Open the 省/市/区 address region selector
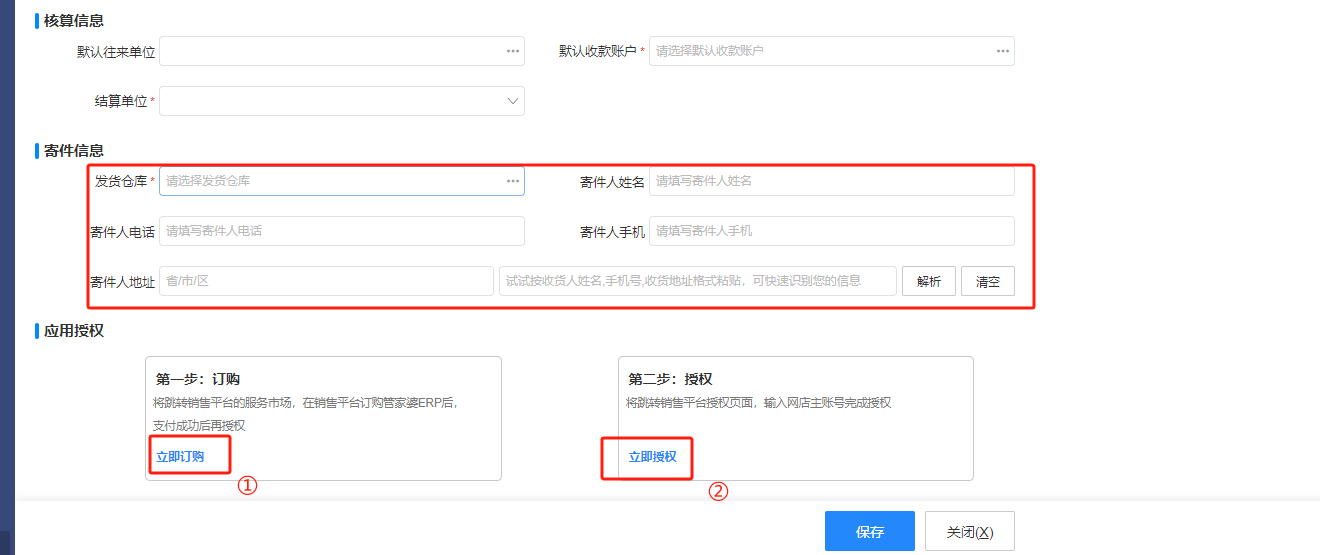This screenshot has height=555, width=1320. coord(326,281)
